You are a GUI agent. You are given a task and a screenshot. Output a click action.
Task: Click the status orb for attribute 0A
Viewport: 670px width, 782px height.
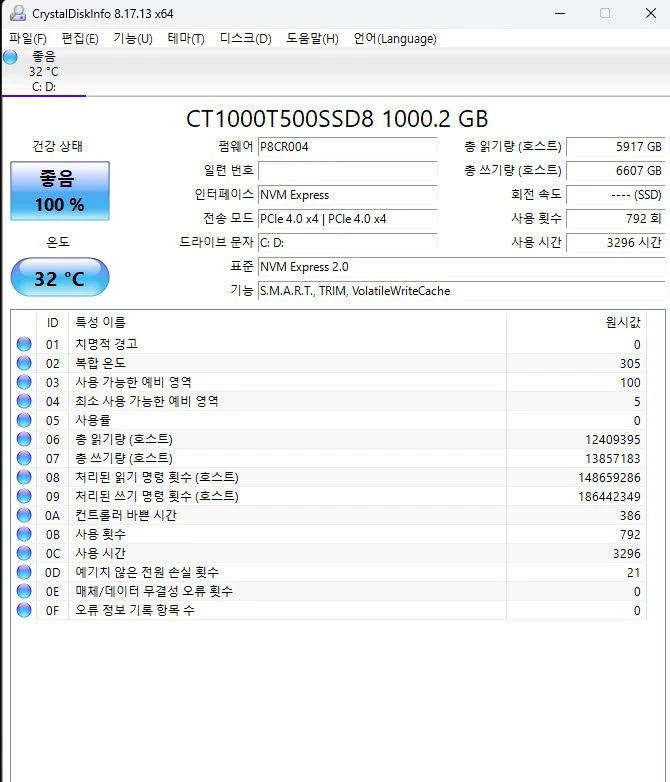click(24, 515)
